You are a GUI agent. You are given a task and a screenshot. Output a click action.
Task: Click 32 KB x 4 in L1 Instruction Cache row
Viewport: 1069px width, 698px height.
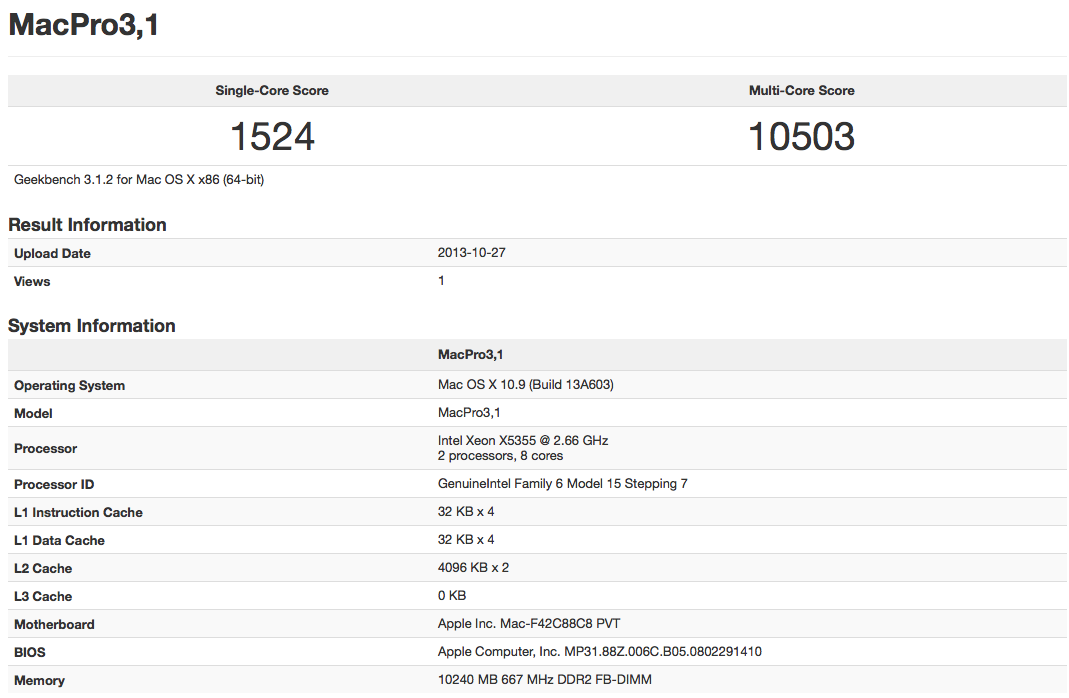point(466,511)
